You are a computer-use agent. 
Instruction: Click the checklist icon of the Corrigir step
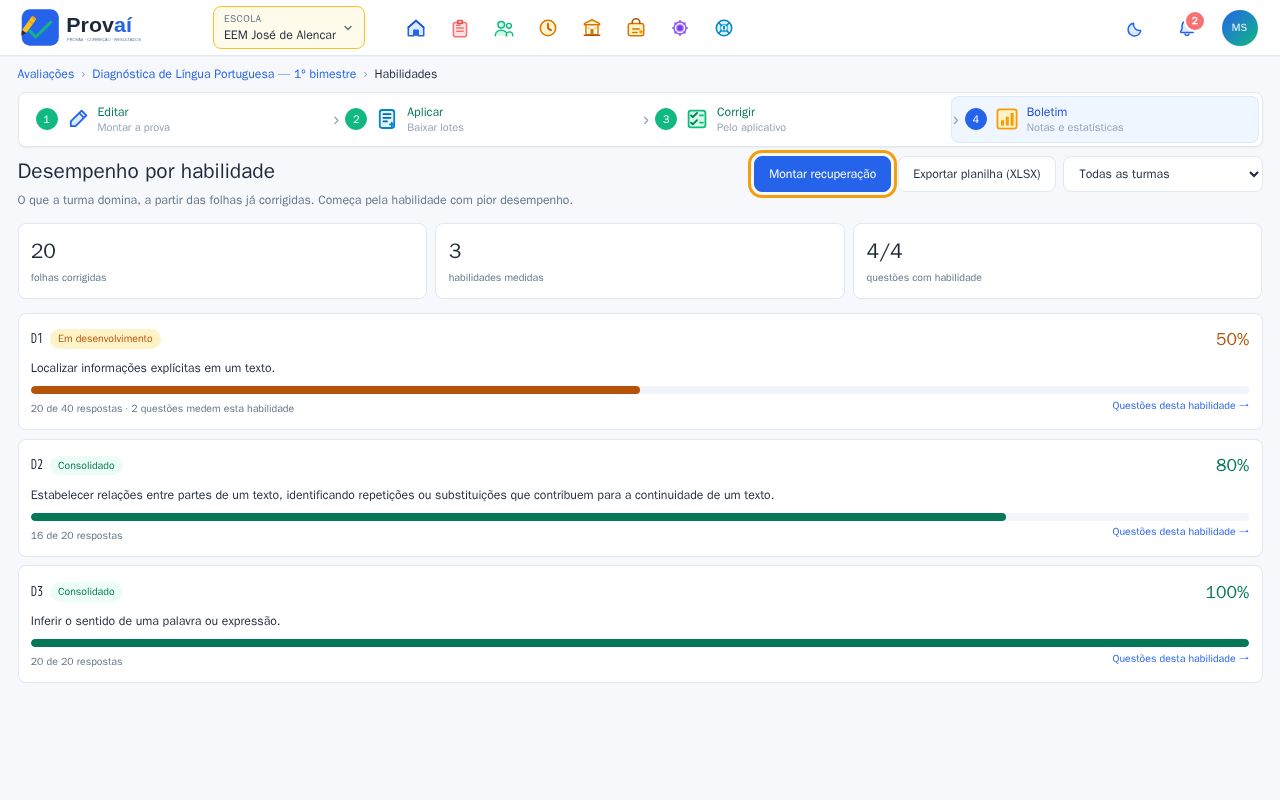(697, 119)
